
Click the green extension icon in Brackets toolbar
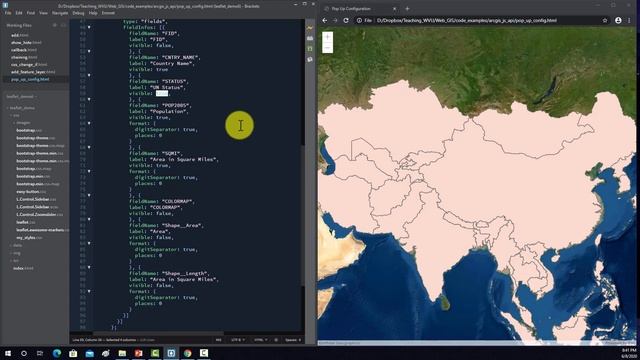click(310, 49)
